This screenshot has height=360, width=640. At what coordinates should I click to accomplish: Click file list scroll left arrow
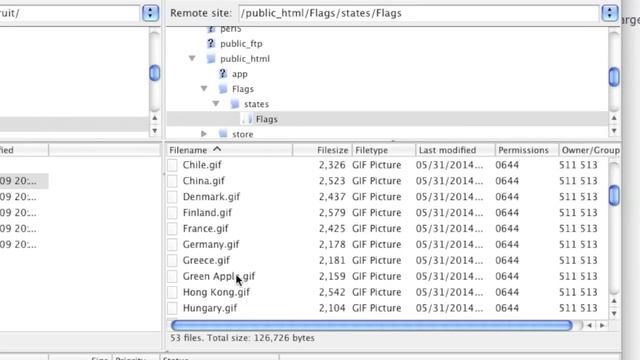[x=589, y=325]
